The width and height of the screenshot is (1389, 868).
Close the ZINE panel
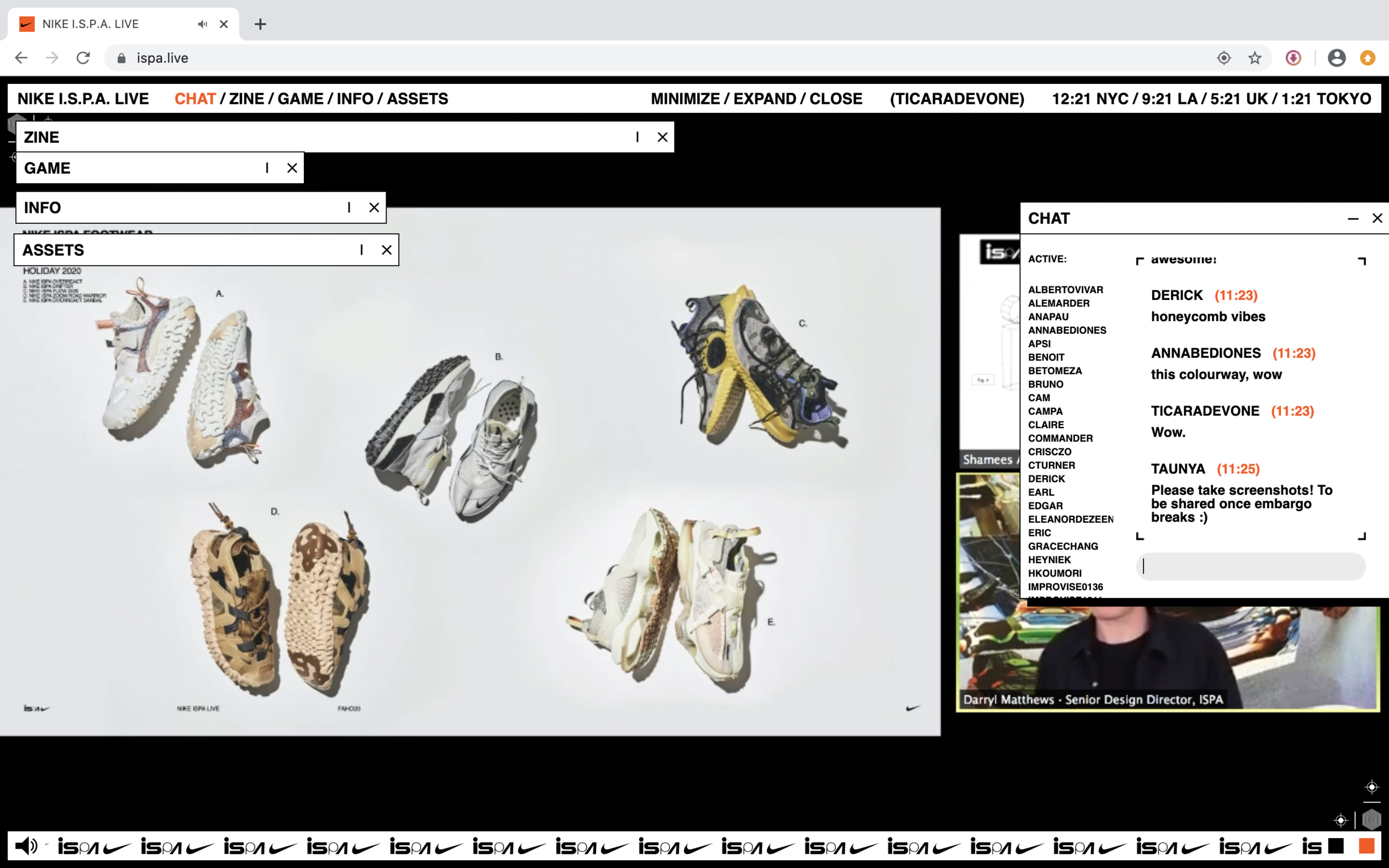coord(663,137)
